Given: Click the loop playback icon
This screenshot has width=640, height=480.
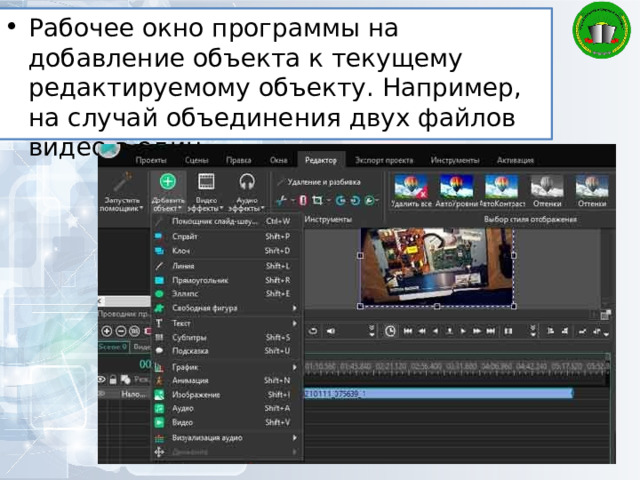Looking at the screenshot, I should click(x=313, y=331).
